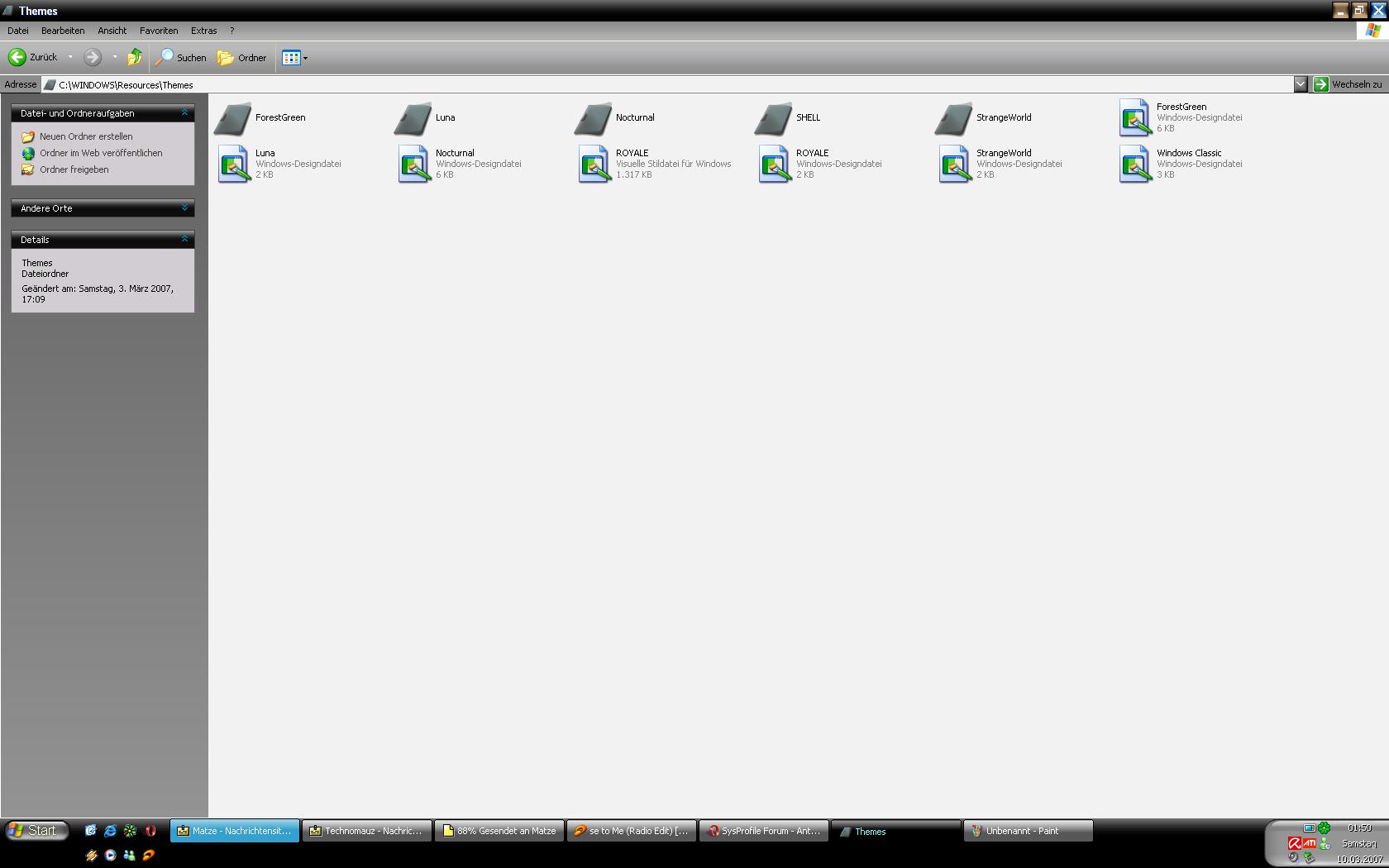Go up one folder level
The width and height of the screenshot is (1389, 868).
pyautogui.click(x=135, y=57)
